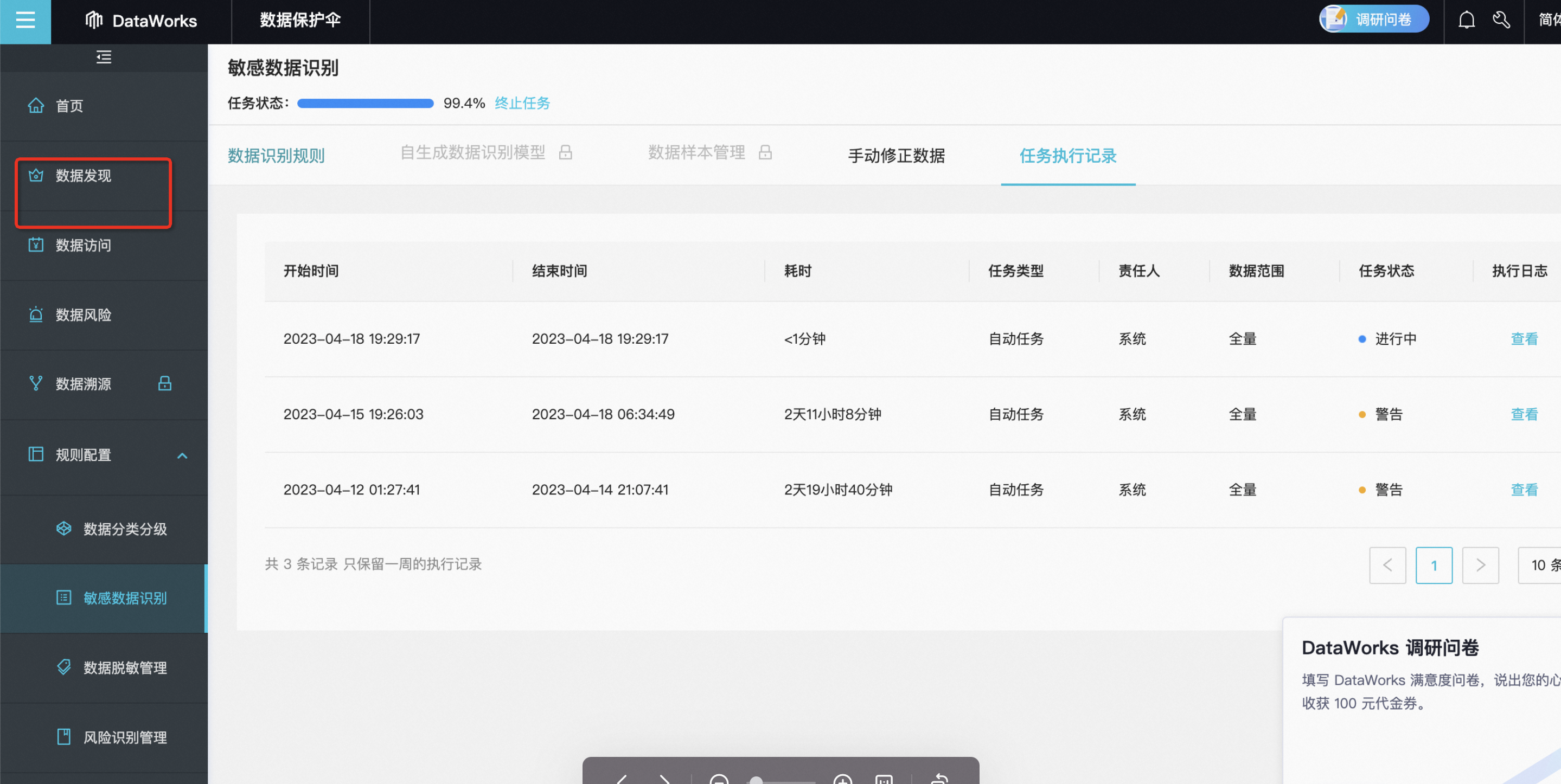Click the task progress bar
Screen dimensions: 1561x784
(x=366, y=103)
